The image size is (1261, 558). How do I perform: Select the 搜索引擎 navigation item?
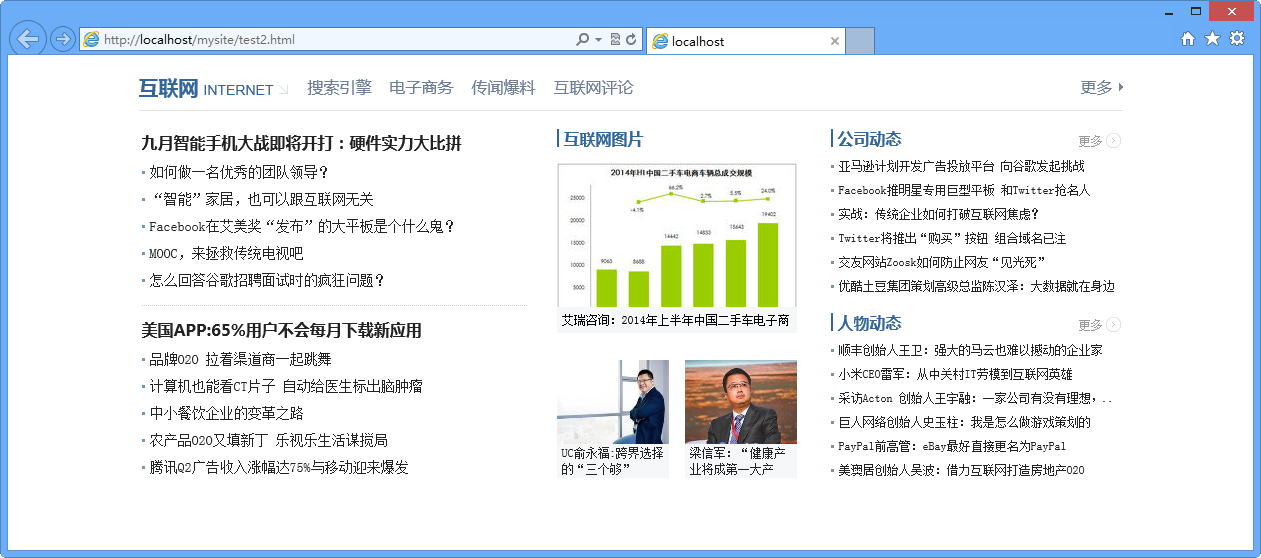(339, 88)
